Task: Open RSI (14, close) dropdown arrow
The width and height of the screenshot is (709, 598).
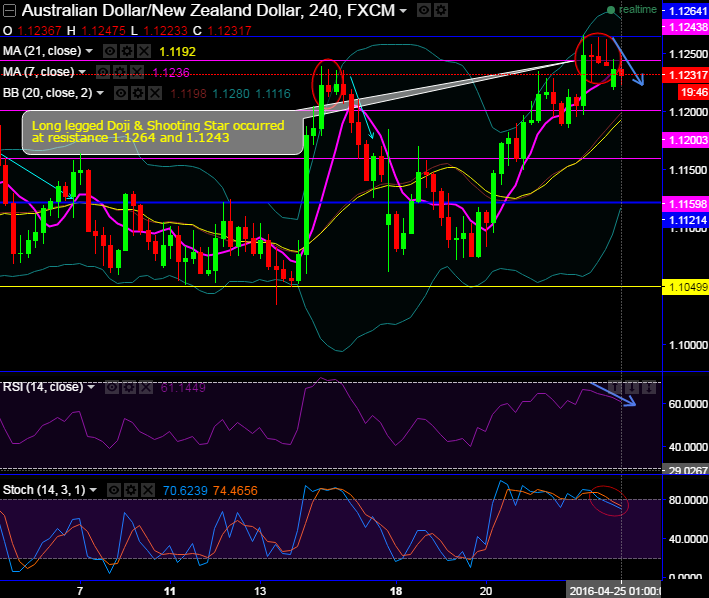Action: 91,387
